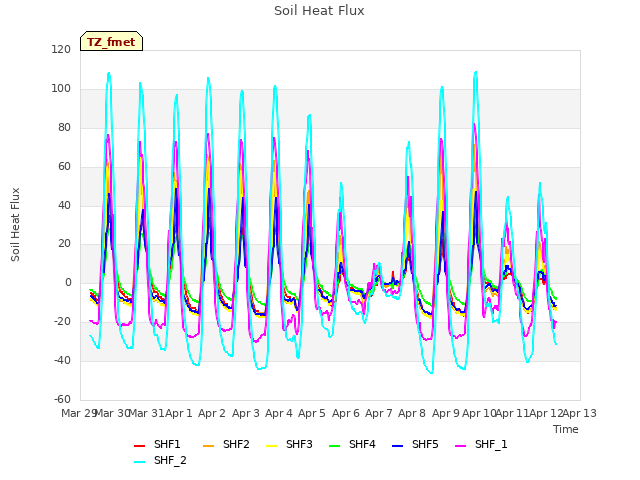Click the red SHF1 legend color marker
640x480 pixels.
click(140, 446)
